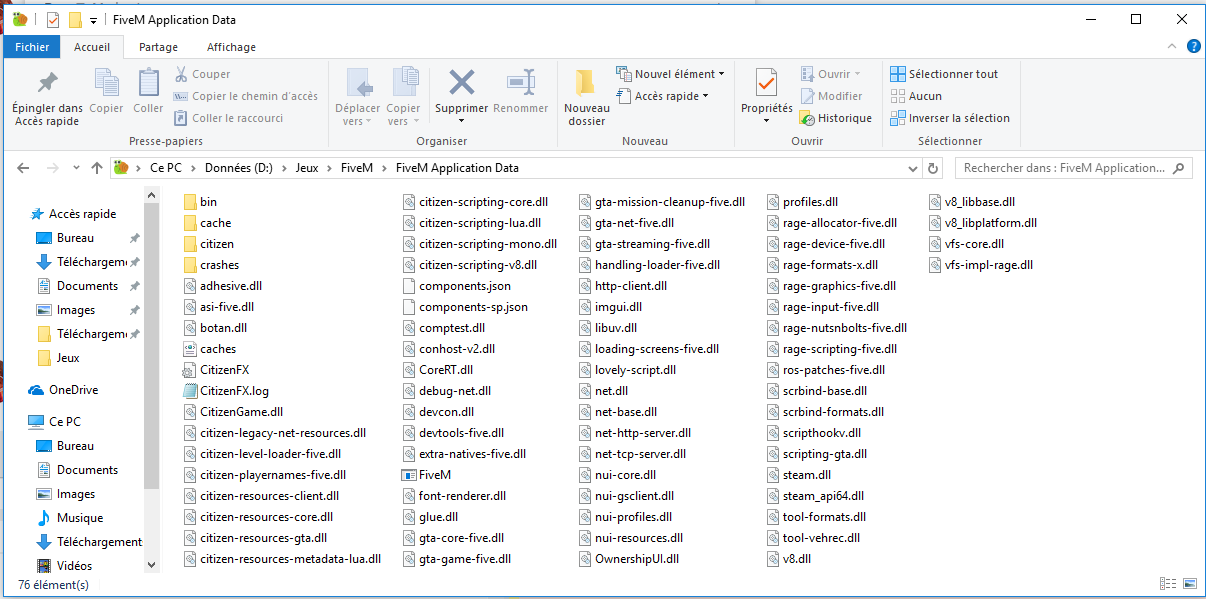Click the title bar properties checkmark icon
This screenshot has width=1206, height=599.
click(53, 20)
